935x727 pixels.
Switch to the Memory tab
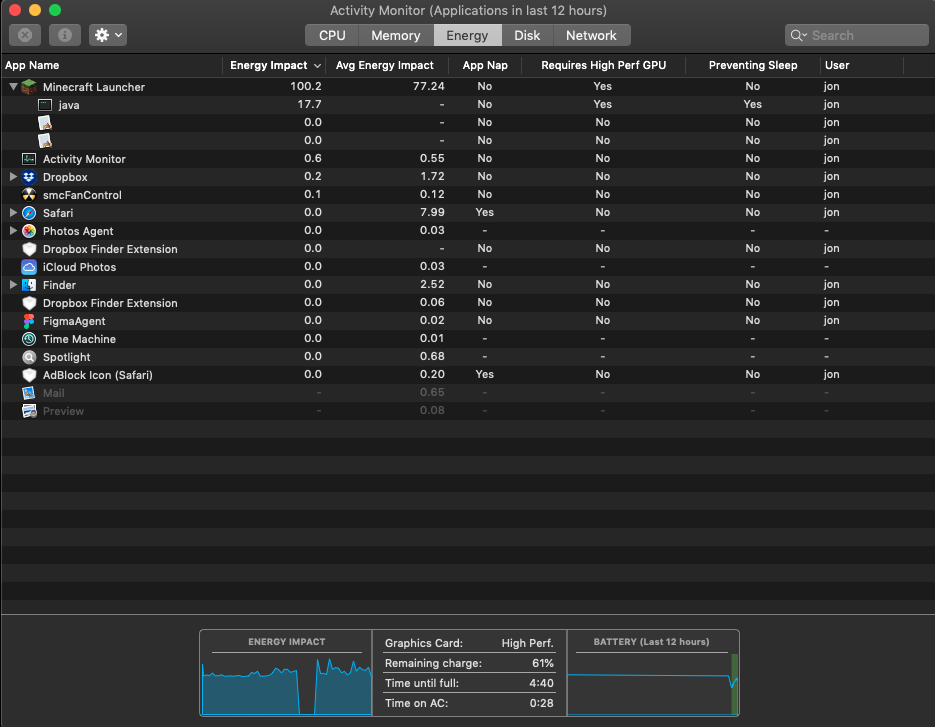395,35
